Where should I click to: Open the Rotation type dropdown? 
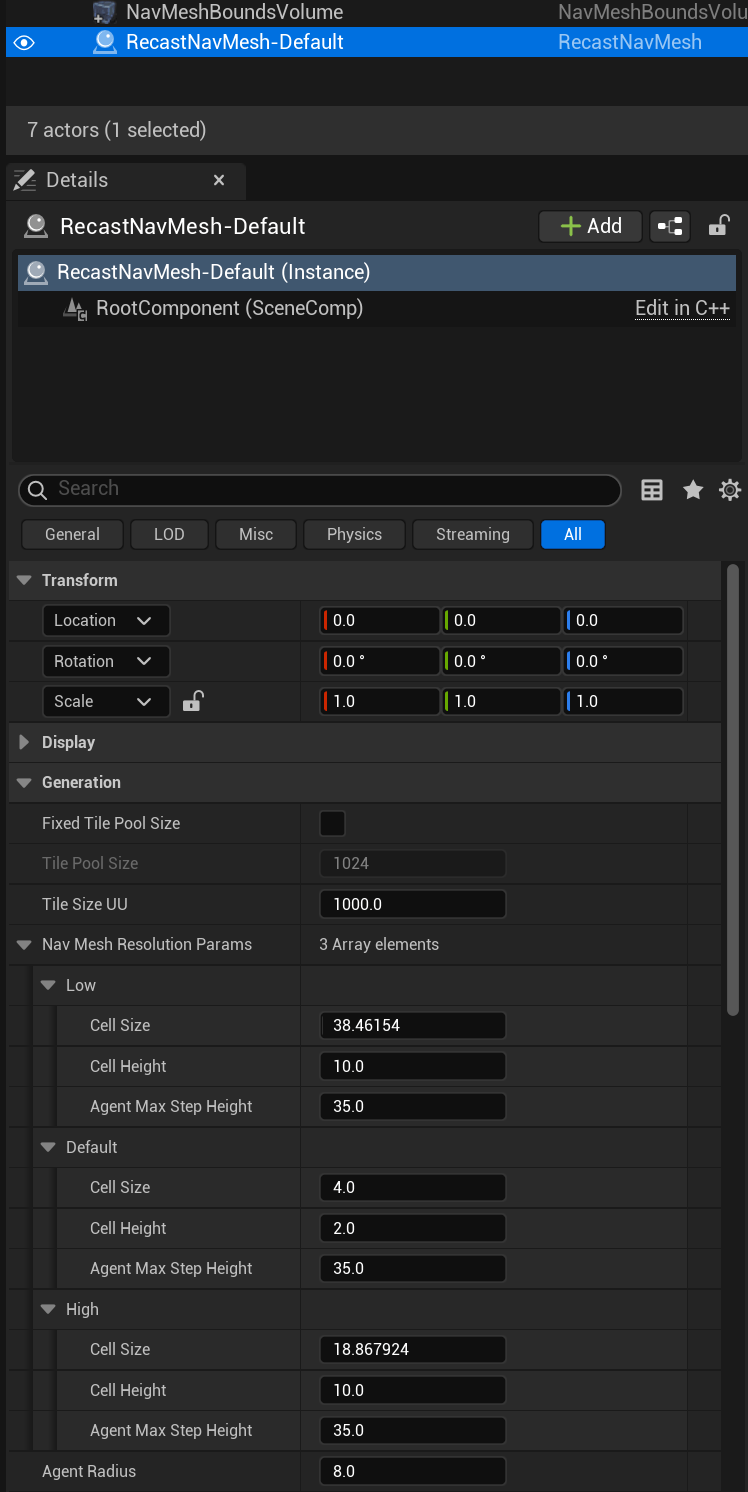[105, 662]
